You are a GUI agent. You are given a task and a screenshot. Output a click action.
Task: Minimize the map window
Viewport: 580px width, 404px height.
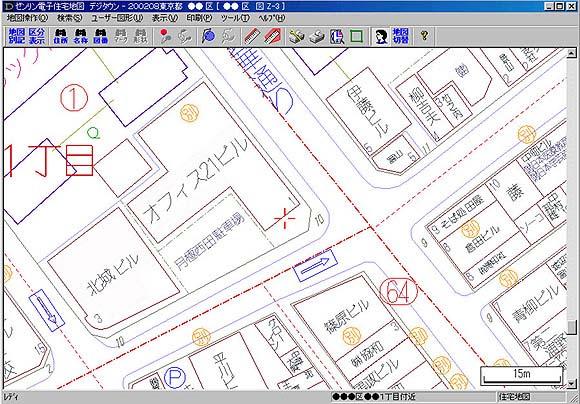550,6
